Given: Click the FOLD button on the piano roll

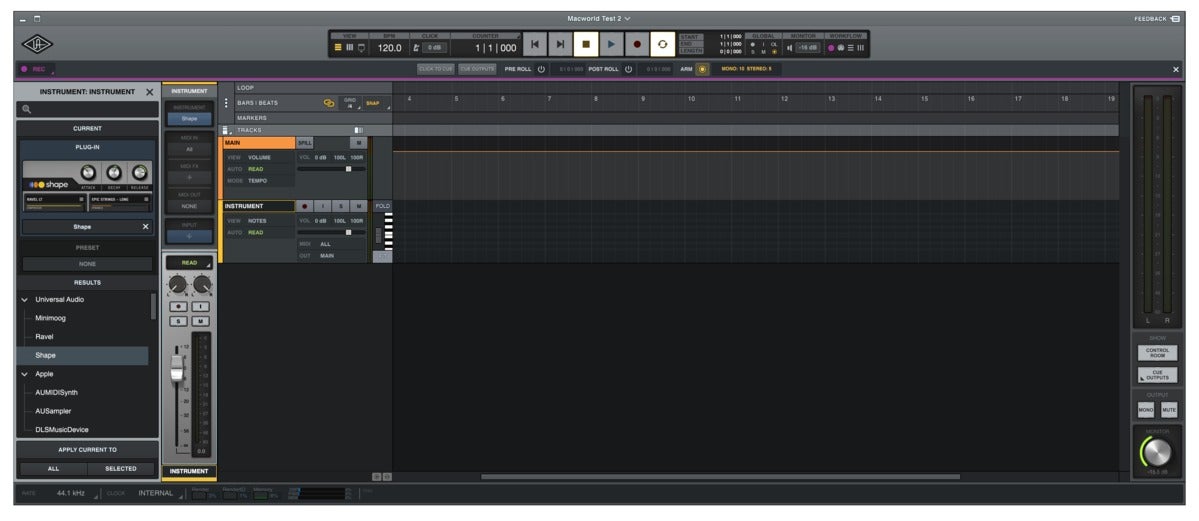Looking at the screenshot, I should coord(382,207).
